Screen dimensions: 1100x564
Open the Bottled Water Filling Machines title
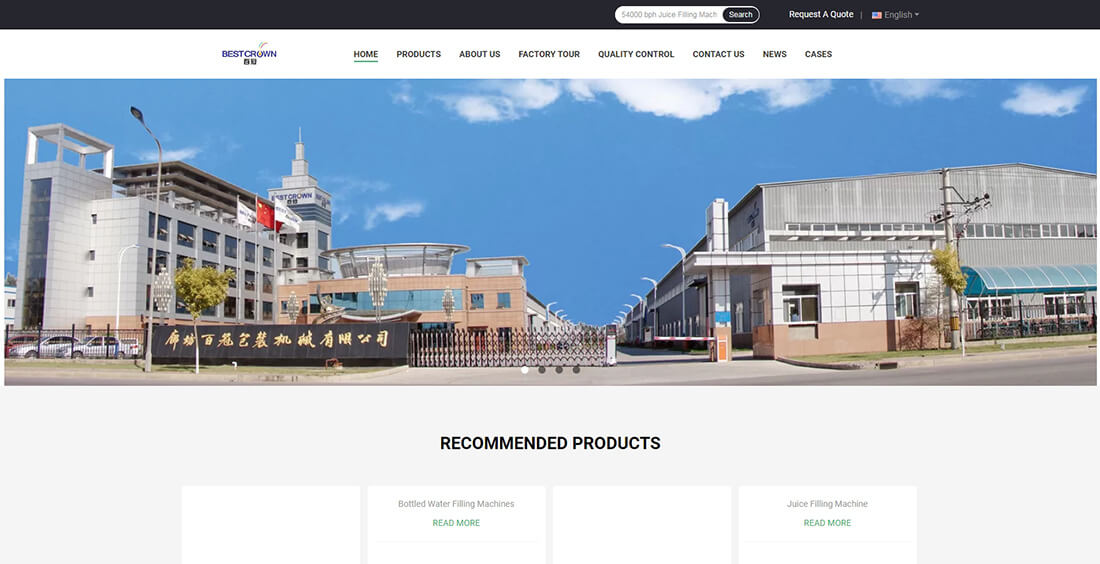[x=456, y=504]
